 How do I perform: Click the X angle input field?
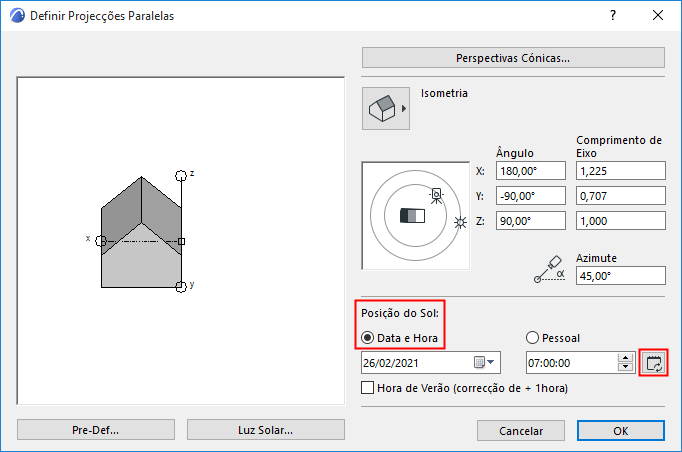(x=529, y=171)
